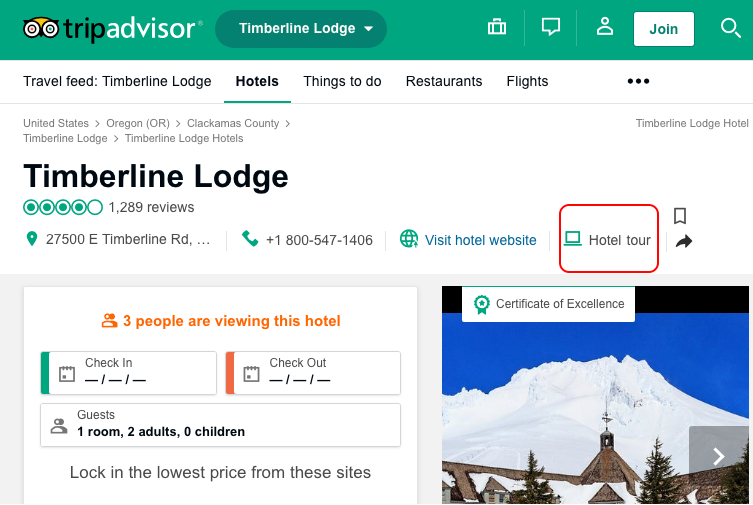Click 3 people are viewing this hotel
Image resolution: width=753 pixels, height=505 pixels.
(x=231, y=321)
